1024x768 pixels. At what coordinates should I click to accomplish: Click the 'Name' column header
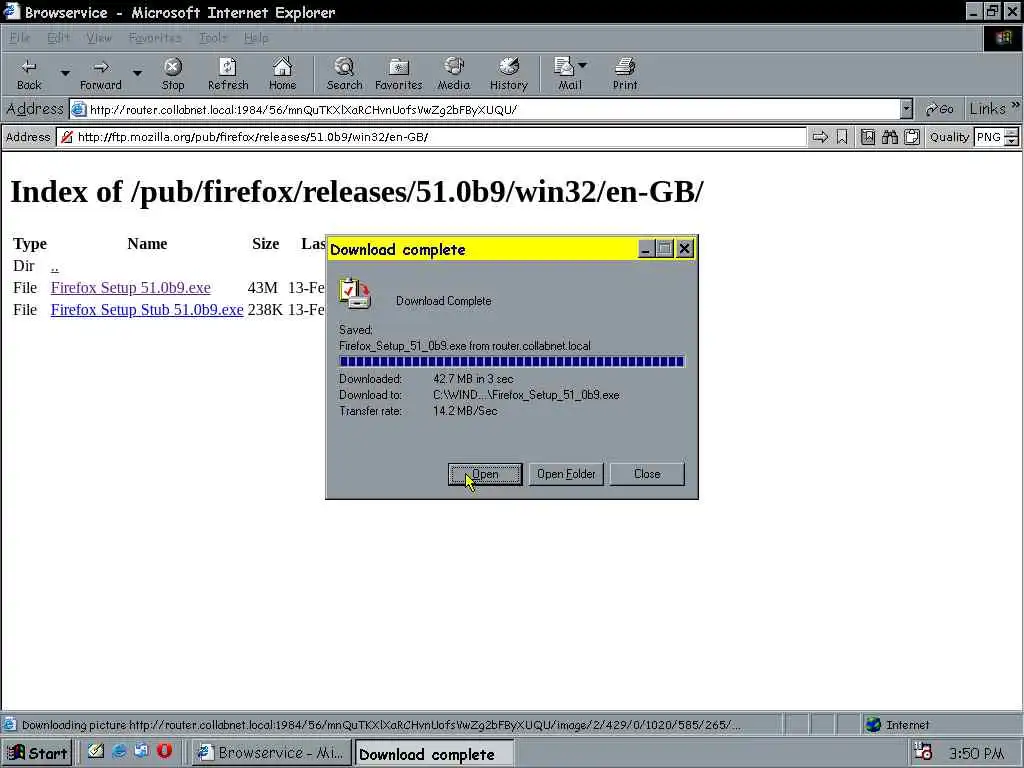pos(147,244)
